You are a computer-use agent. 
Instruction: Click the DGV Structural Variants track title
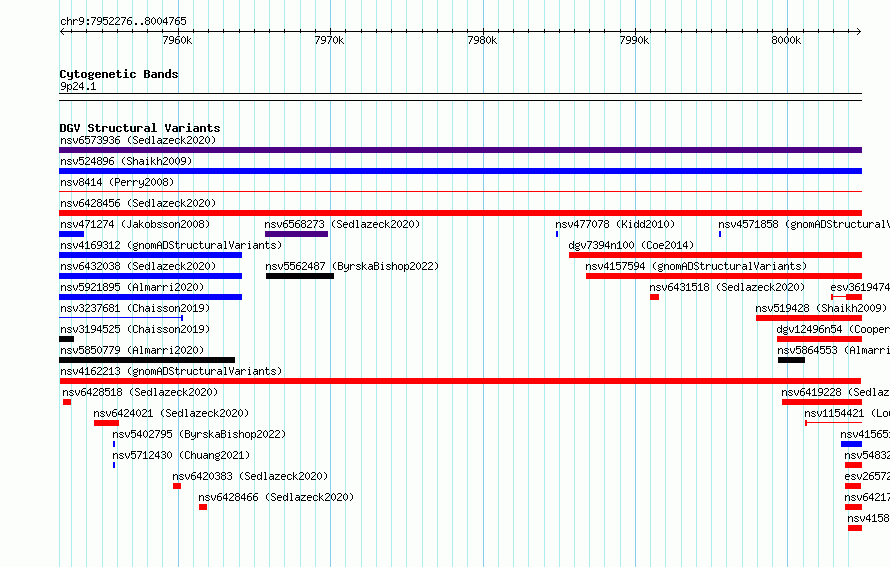point(140,128)
